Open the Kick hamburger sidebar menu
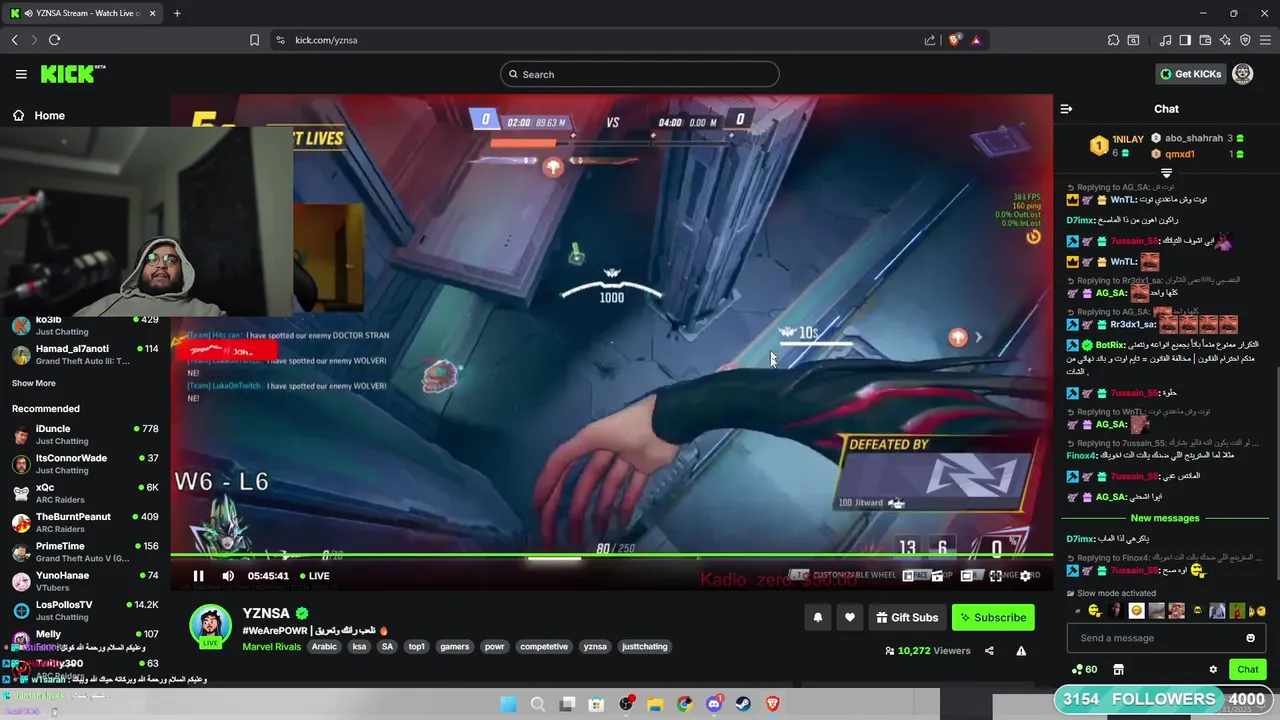 click(x=21, y=74)
